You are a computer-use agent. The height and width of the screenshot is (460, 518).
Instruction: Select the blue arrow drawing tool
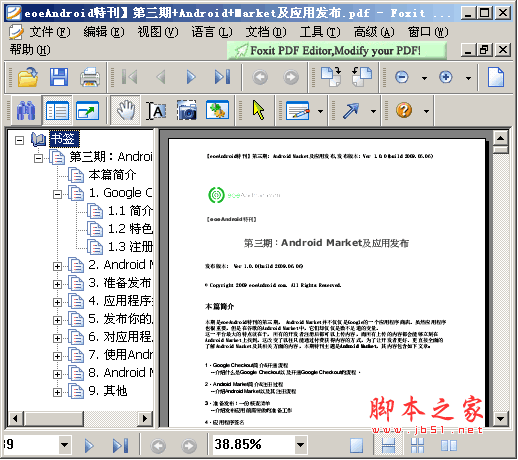351,110
